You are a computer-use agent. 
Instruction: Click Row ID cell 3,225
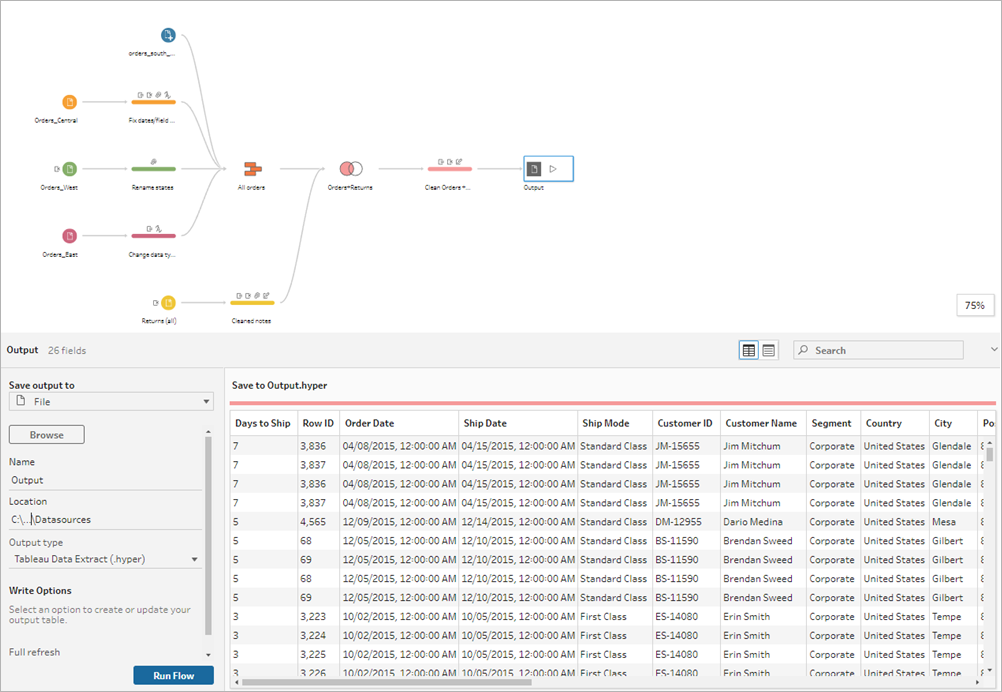click(318, 654)
